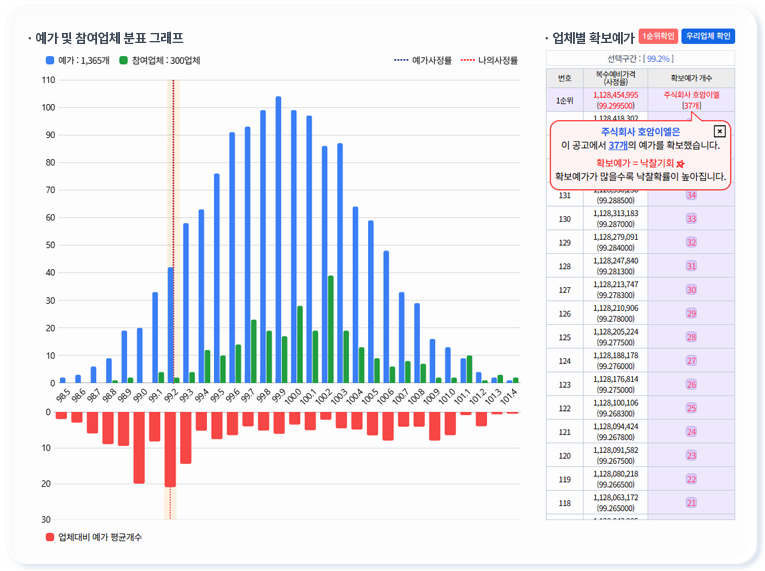
Task: Click price 1,128,210,906 in row 126
Action: (615, 308)
